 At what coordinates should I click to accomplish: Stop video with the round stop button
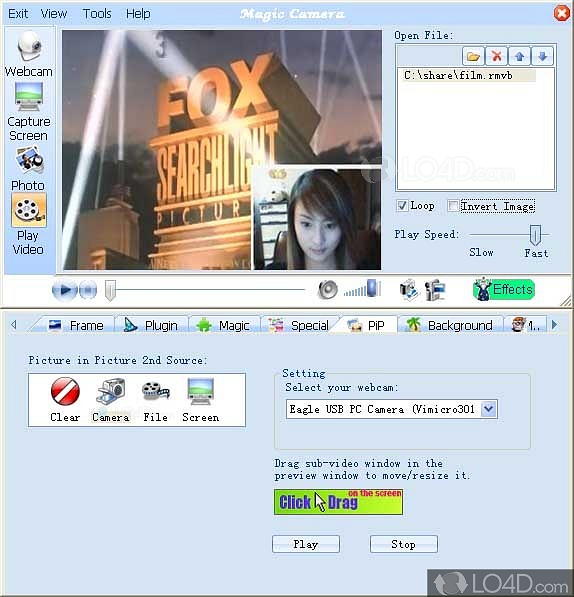tap(88, 290)
